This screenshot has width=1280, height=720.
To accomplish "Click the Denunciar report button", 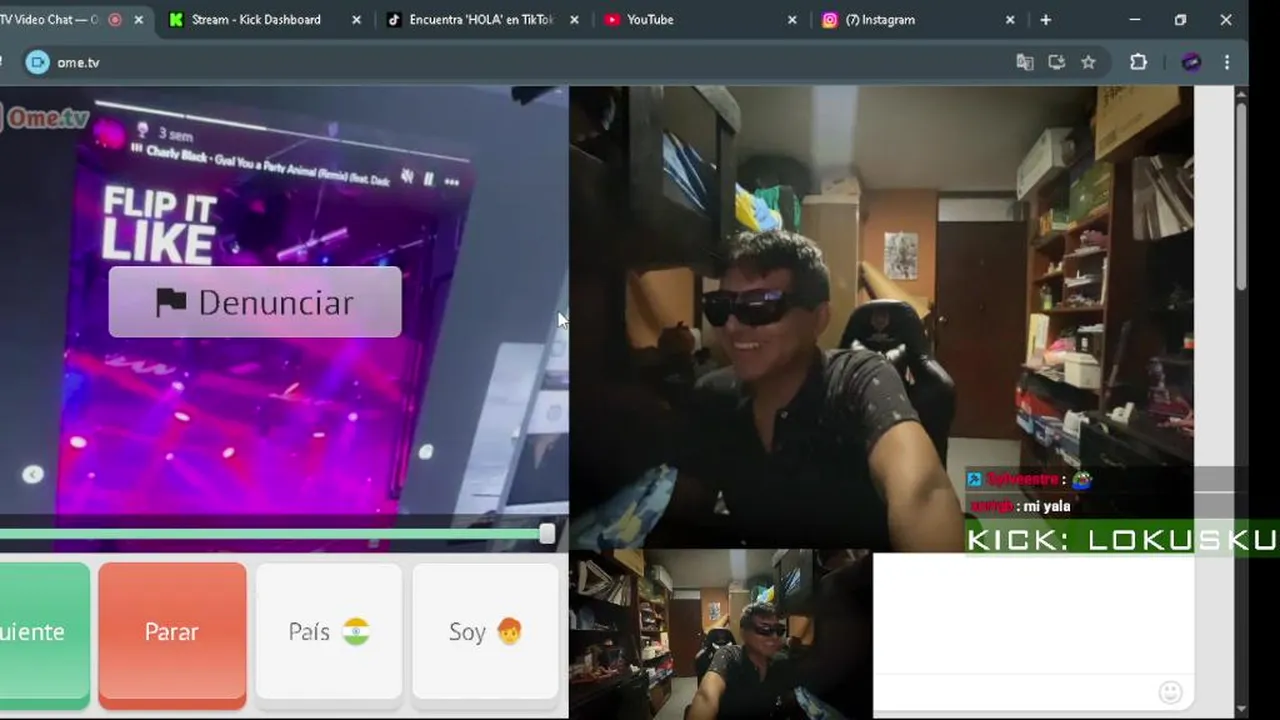I will (x=255, y=302).
